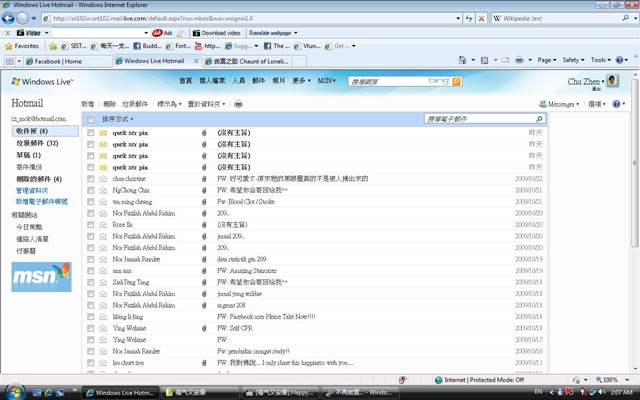Viewport: 640px width, 400px height.
Task: Expand the sort order dropdown in the list header
Action: [118, 119]
